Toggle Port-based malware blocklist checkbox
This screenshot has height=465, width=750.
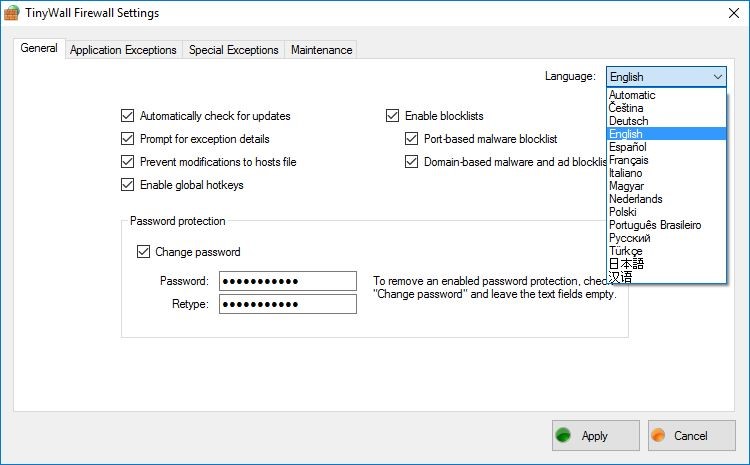411,139
